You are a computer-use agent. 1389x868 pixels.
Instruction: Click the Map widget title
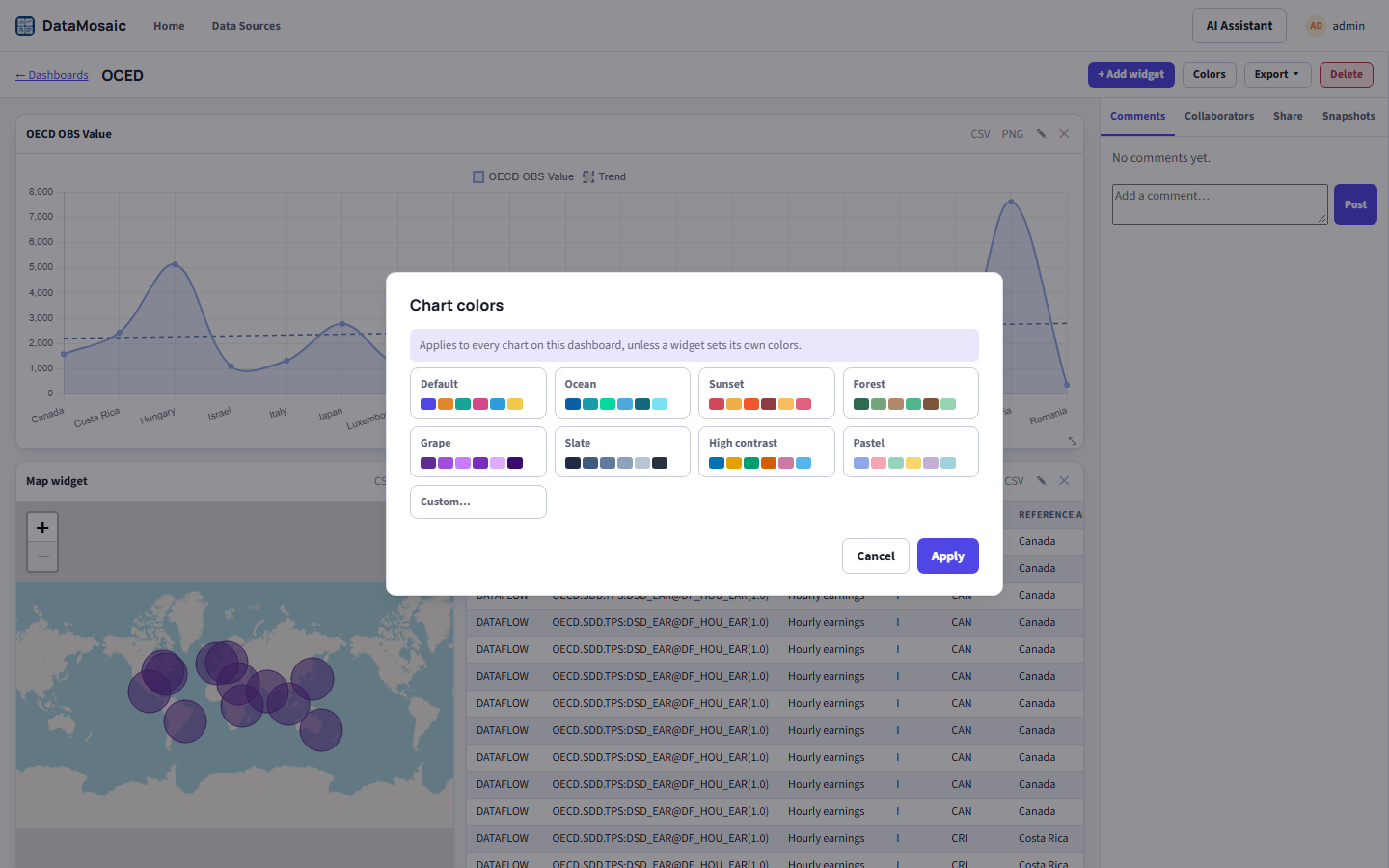tap(57, 481)
